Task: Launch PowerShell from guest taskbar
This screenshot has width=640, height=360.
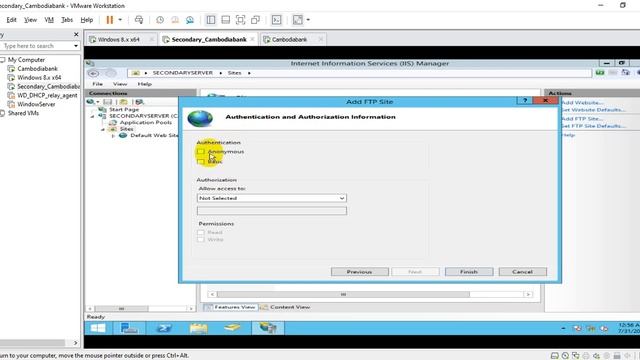Action: click(164, 328)
